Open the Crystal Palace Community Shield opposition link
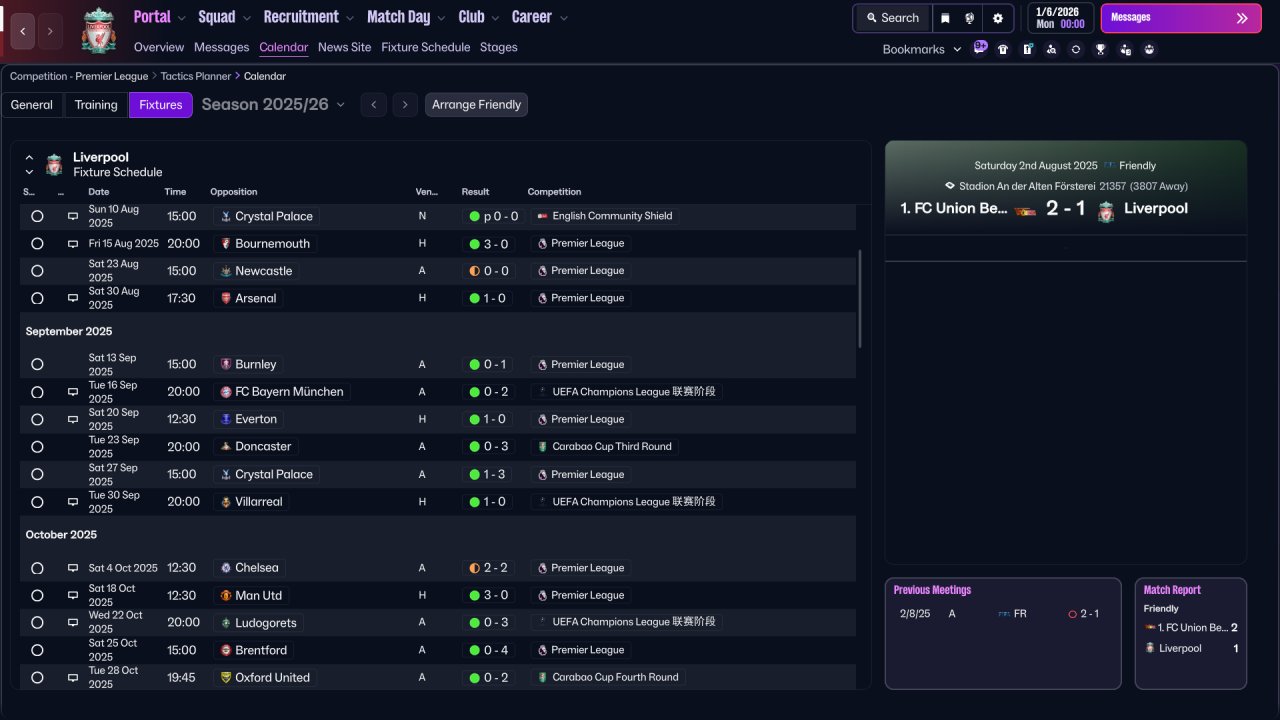Viewport: 1280px width, 720px height. (x=266, y=216)
